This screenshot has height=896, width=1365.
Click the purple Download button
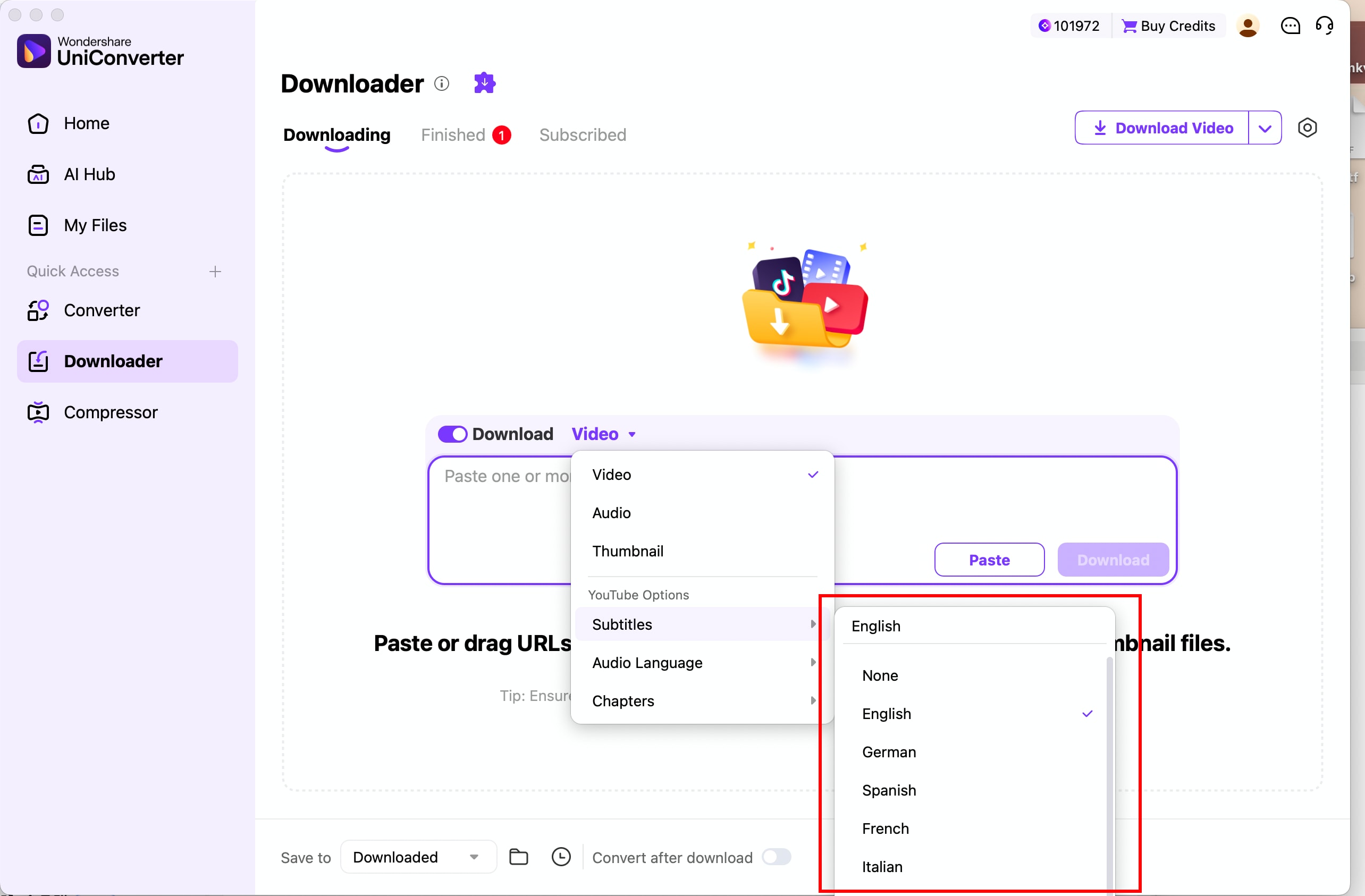[x=1113, y=560]
